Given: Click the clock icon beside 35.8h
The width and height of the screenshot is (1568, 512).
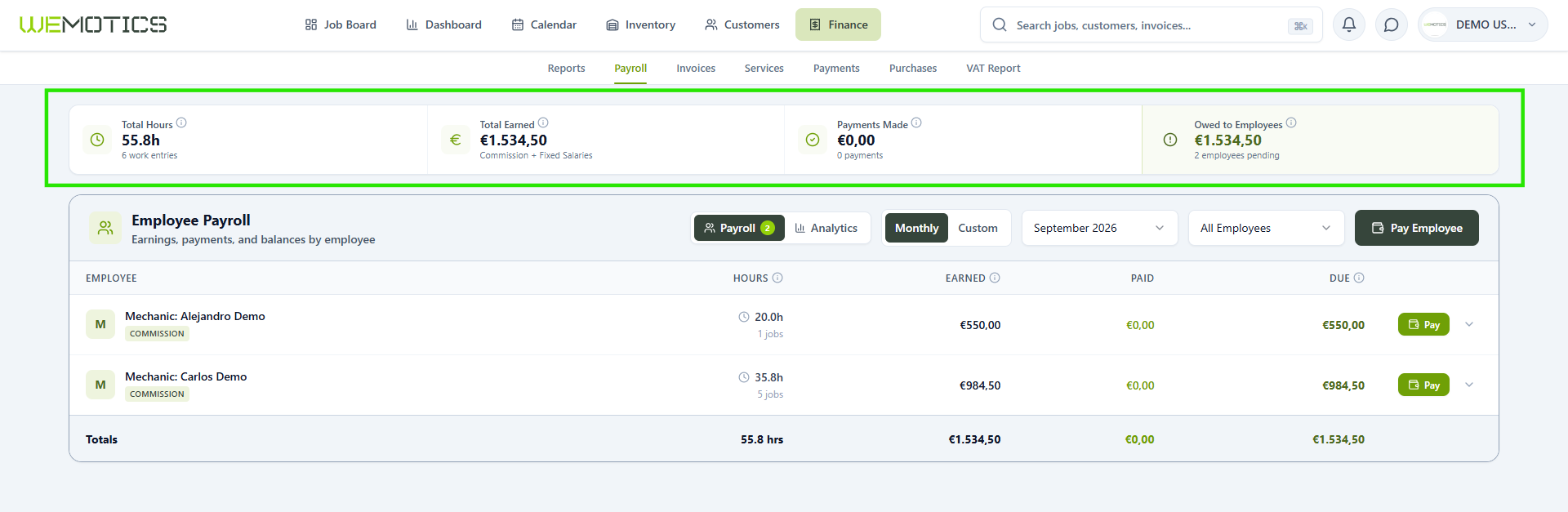Looking at the screenshot, I should pyautogui.click(x=744, y=377).
